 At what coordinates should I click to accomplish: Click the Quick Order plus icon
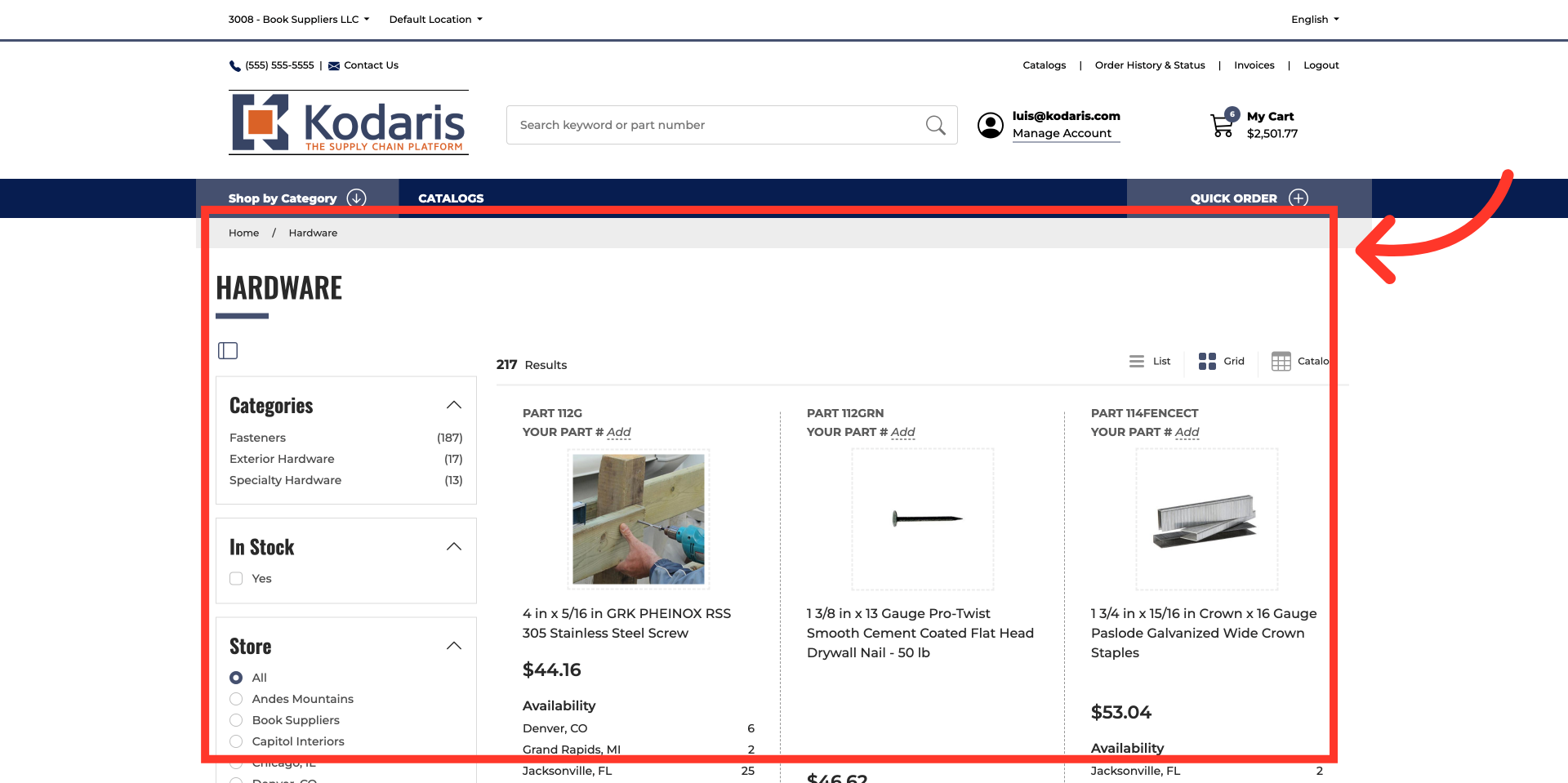coord(1298,198)
